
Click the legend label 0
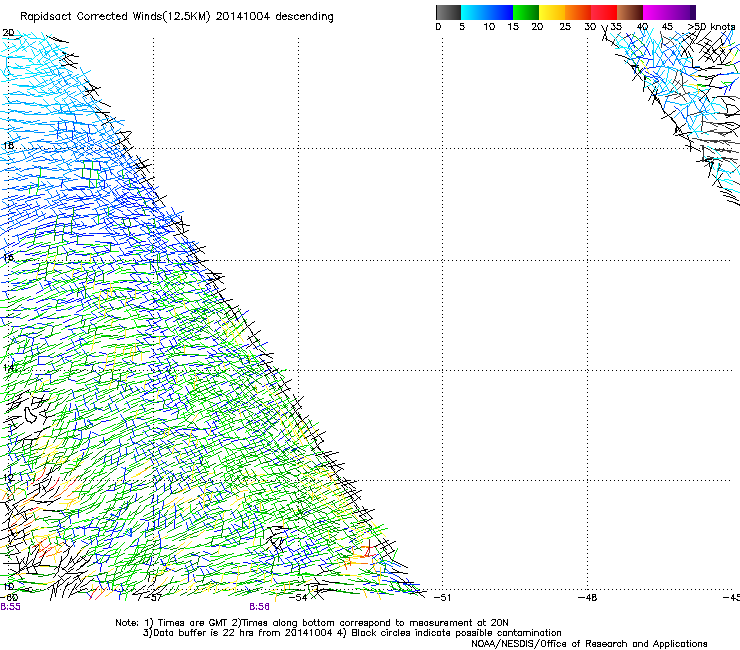click(438, 27)
